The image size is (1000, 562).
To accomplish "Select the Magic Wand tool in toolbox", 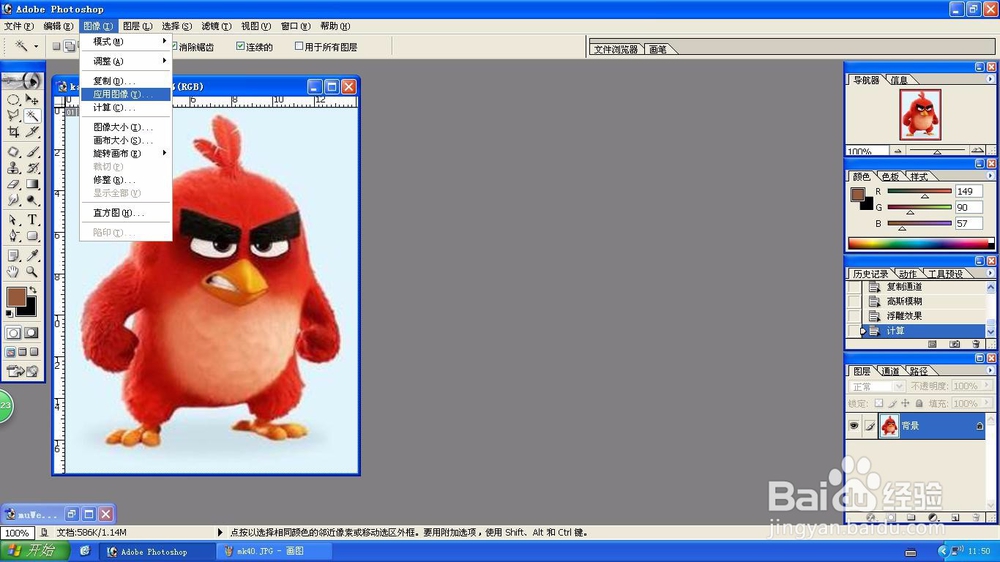I will tap(32, 115).
